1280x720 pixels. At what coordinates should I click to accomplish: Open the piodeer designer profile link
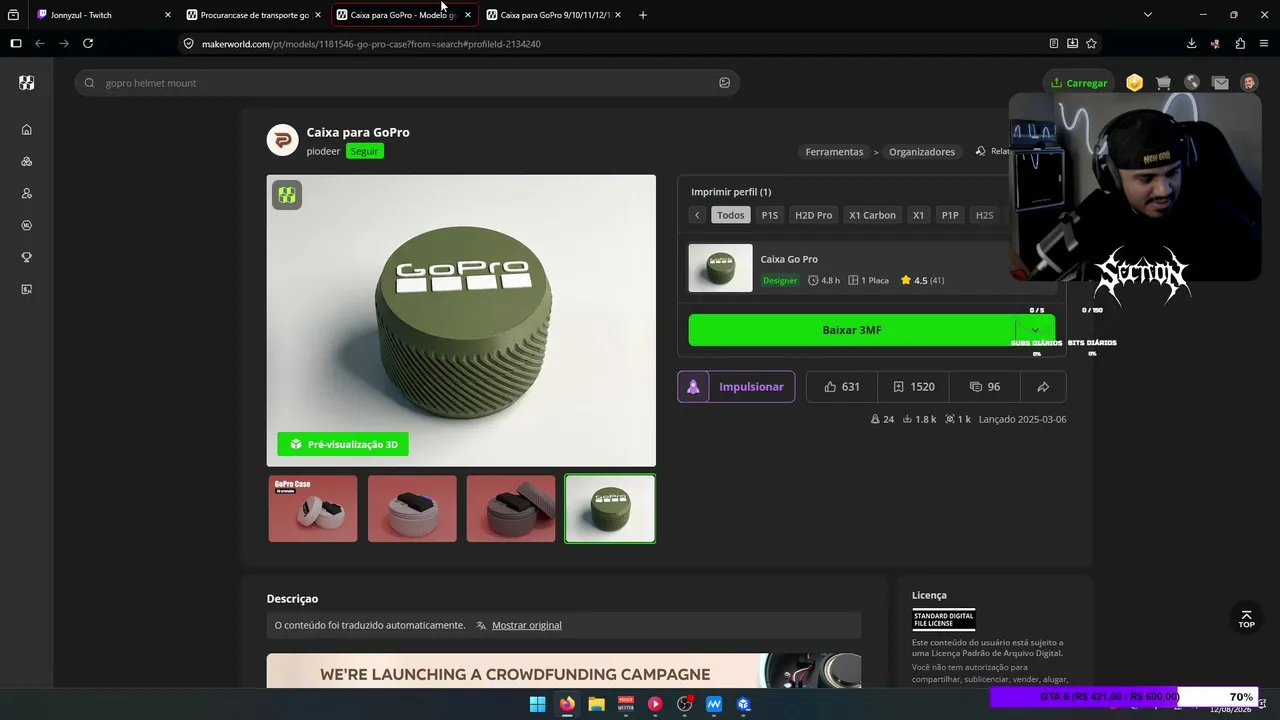pyautogui.click(x=323, y=151)
